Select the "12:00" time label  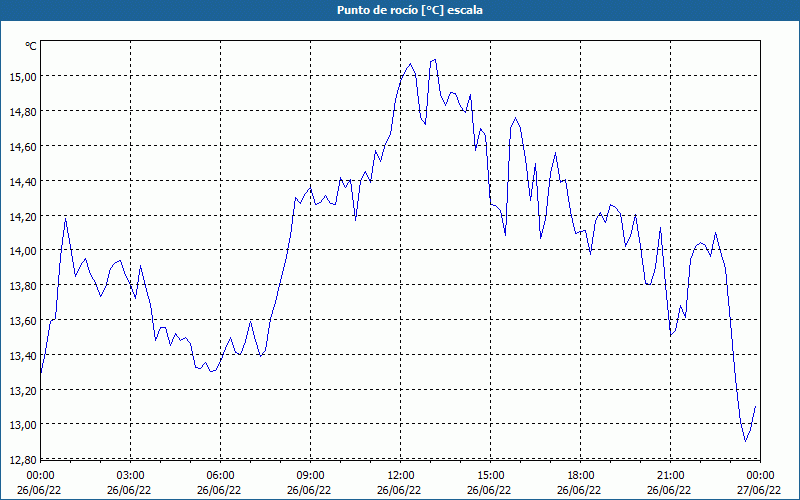click(401, 476)
